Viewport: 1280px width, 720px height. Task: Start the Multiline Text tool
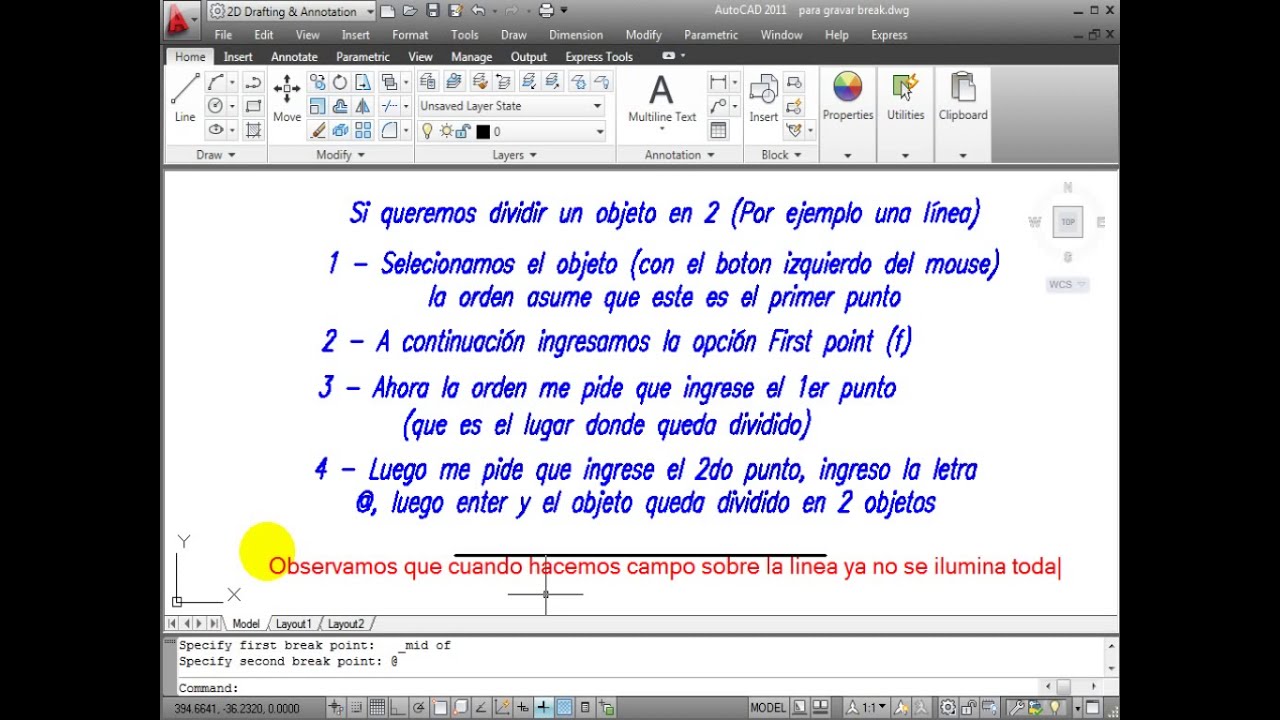coord(662,98)
